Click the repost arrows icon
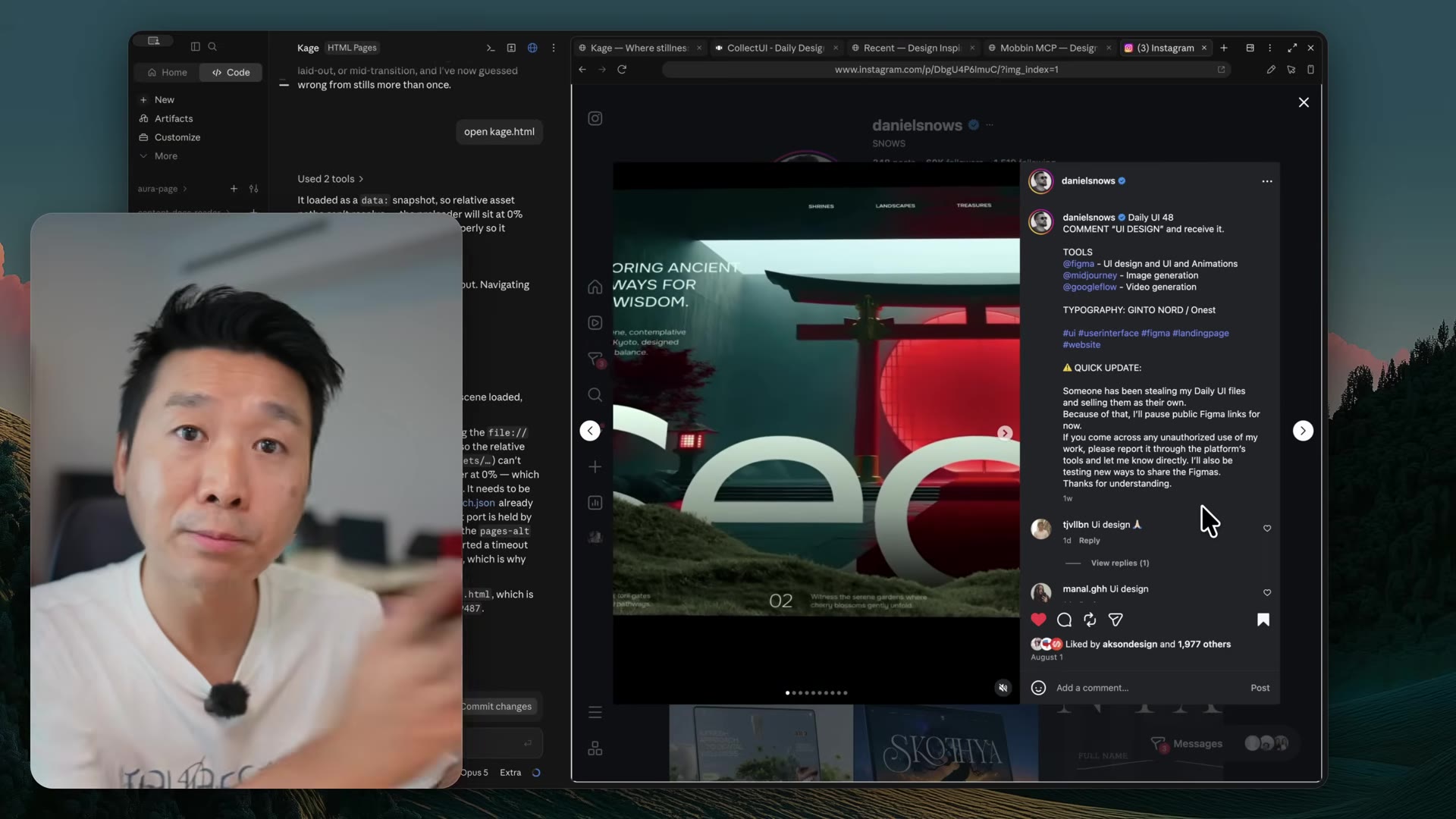 pyautogui.click(x=1090, y=620)
